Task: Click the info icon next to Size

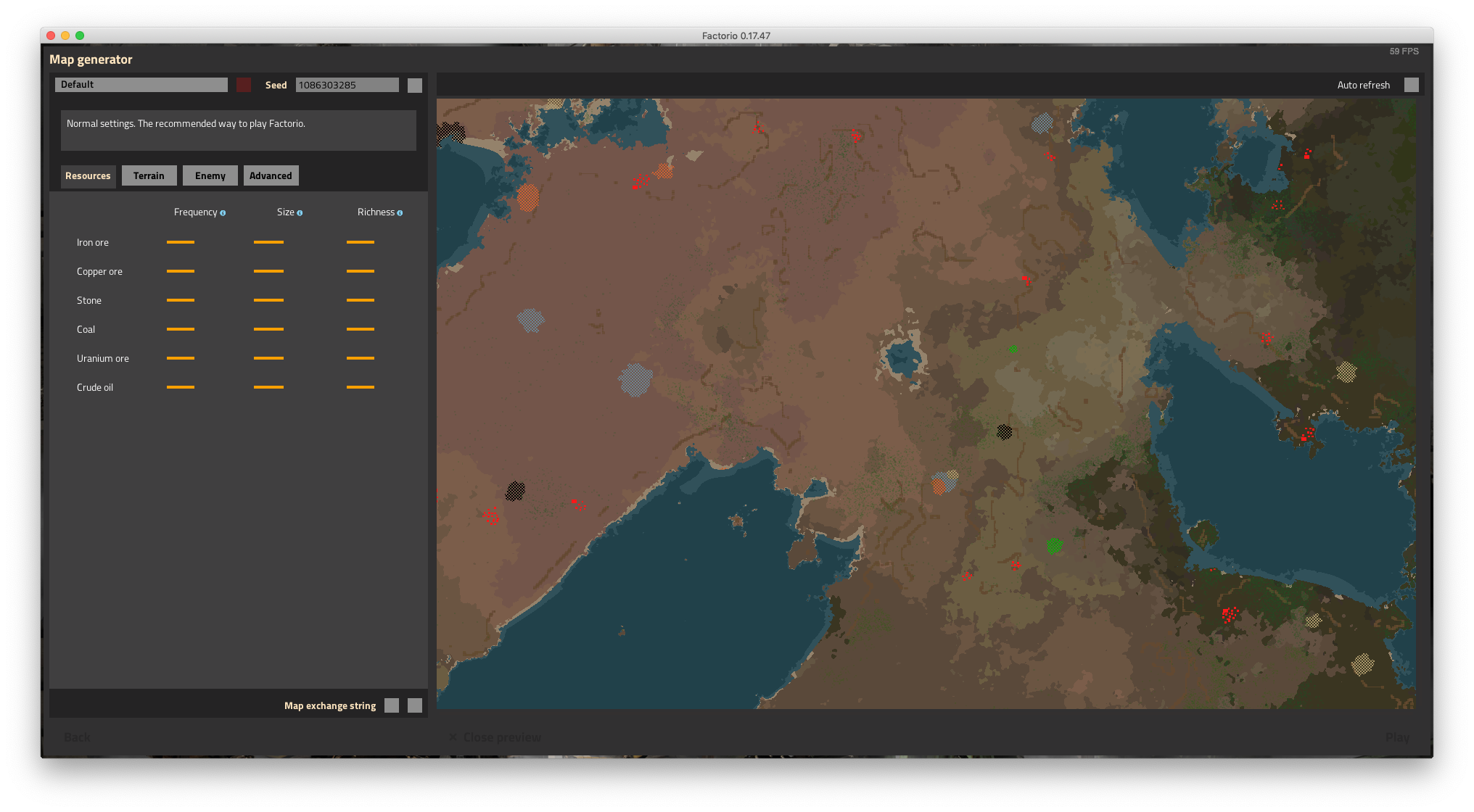Action: point(300,213)
